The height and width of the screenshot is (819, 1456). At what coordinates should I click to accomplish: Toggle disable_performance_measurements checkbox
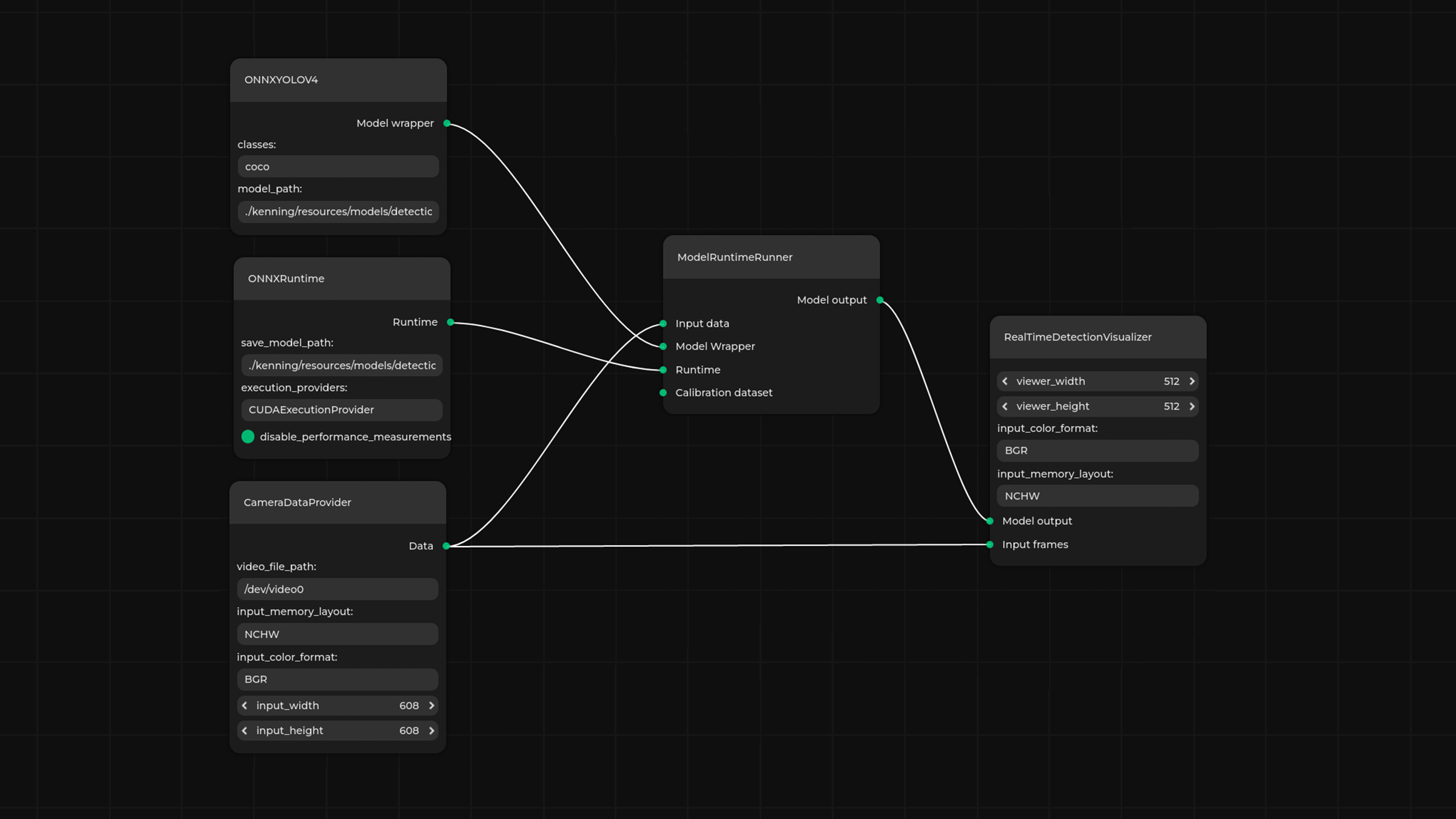[248, 437]
